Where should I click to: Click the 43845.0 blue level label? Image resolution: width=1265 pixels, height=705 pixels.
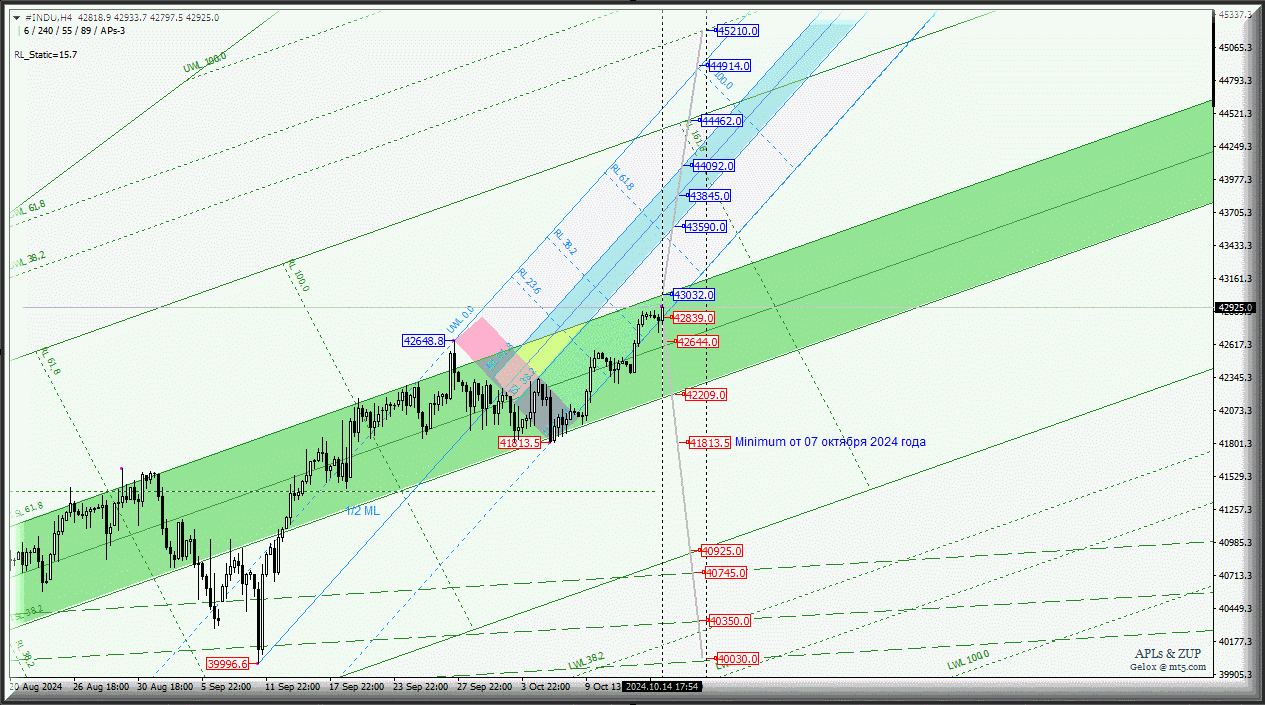pyautogui.click(x=709, y=196)
